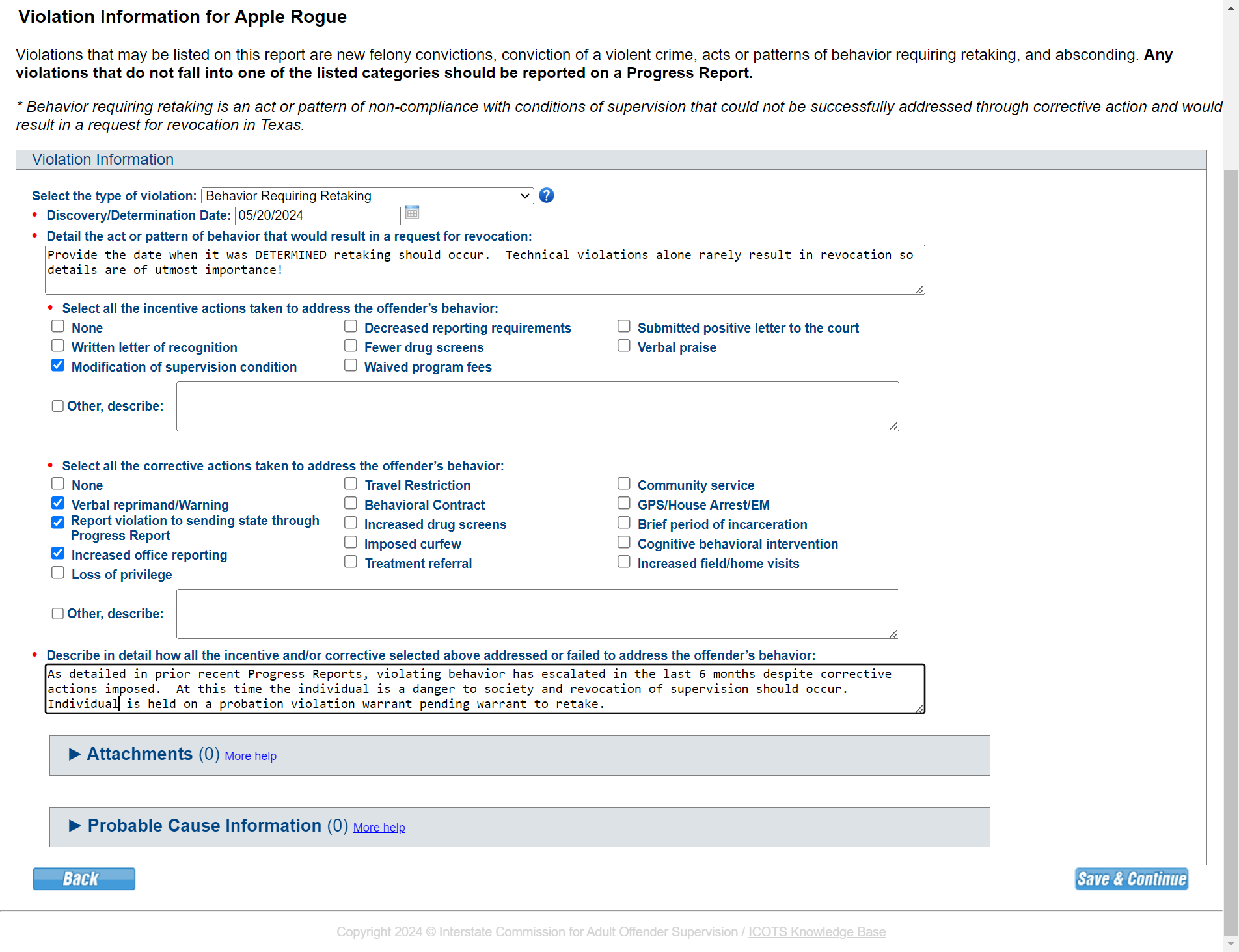Uncheck Modification of supervision condition

coord(58,365)
